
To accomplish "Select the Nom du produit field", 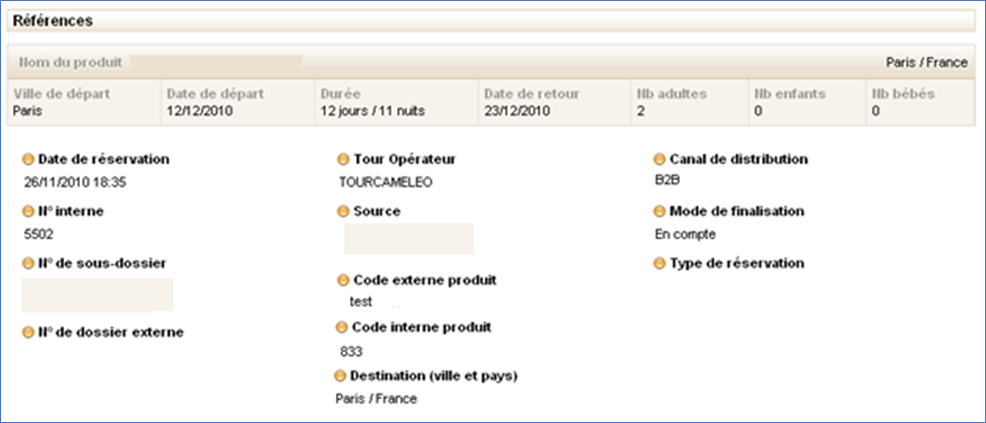I will [216, 63].
